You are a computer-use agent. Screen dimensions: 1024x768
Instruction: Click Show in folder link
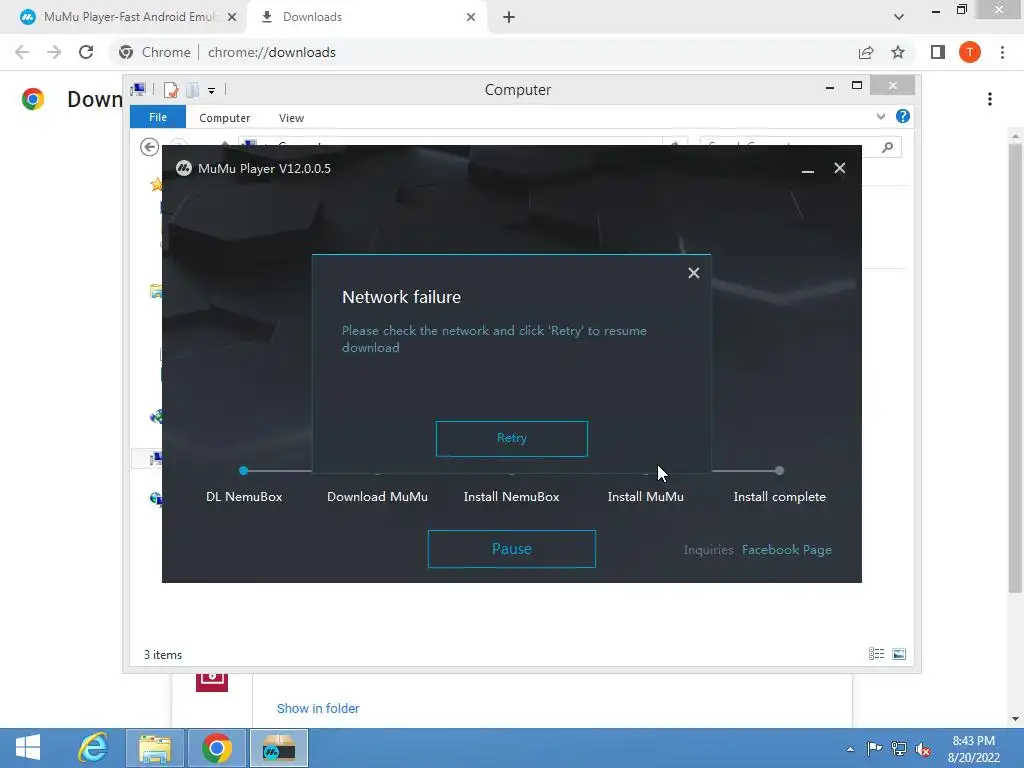318,709
